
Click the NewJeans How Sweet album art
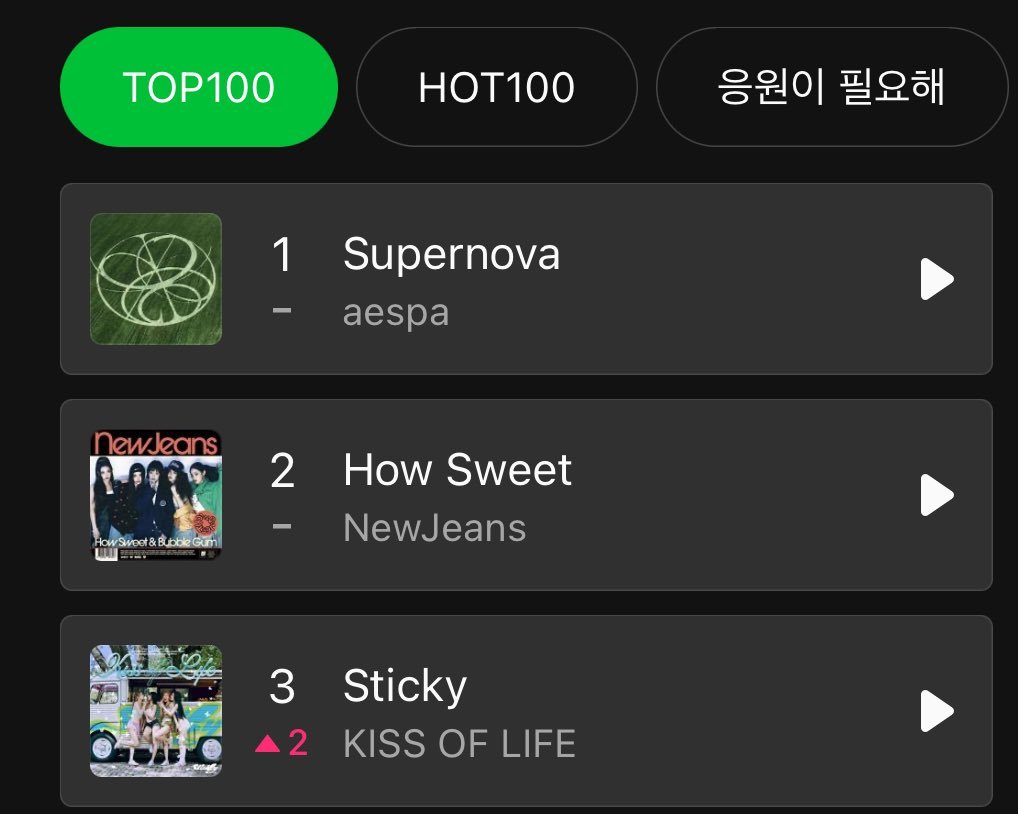coord(156,495)
